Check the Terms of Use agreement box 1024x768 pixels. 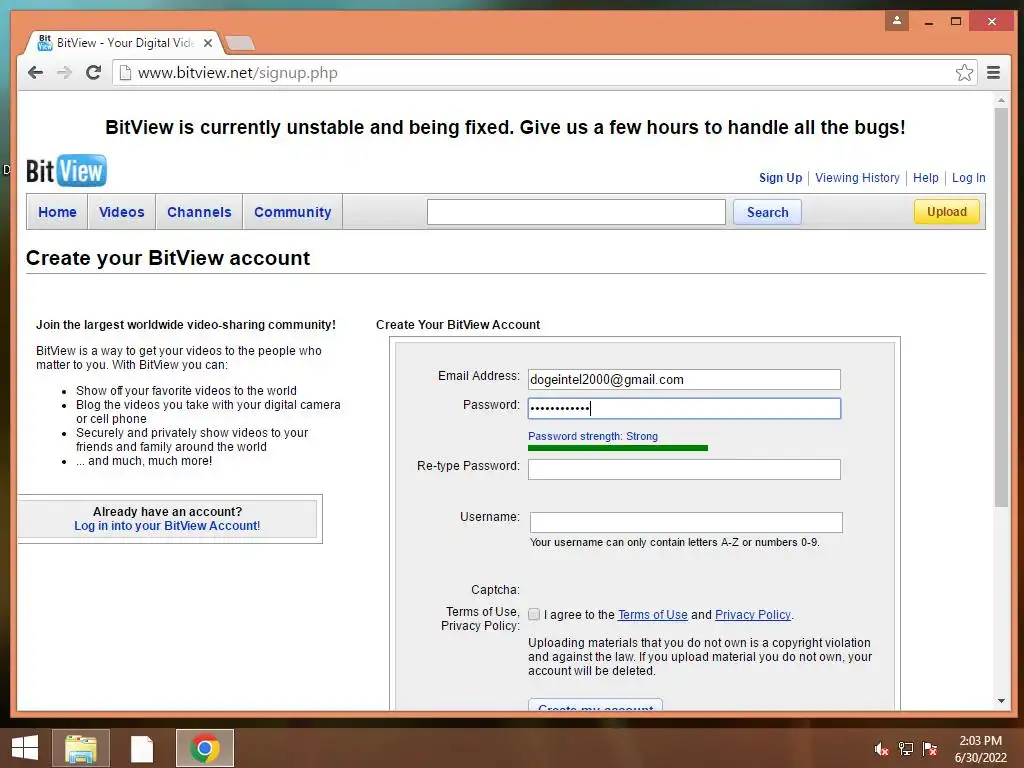tap(534, 614)
